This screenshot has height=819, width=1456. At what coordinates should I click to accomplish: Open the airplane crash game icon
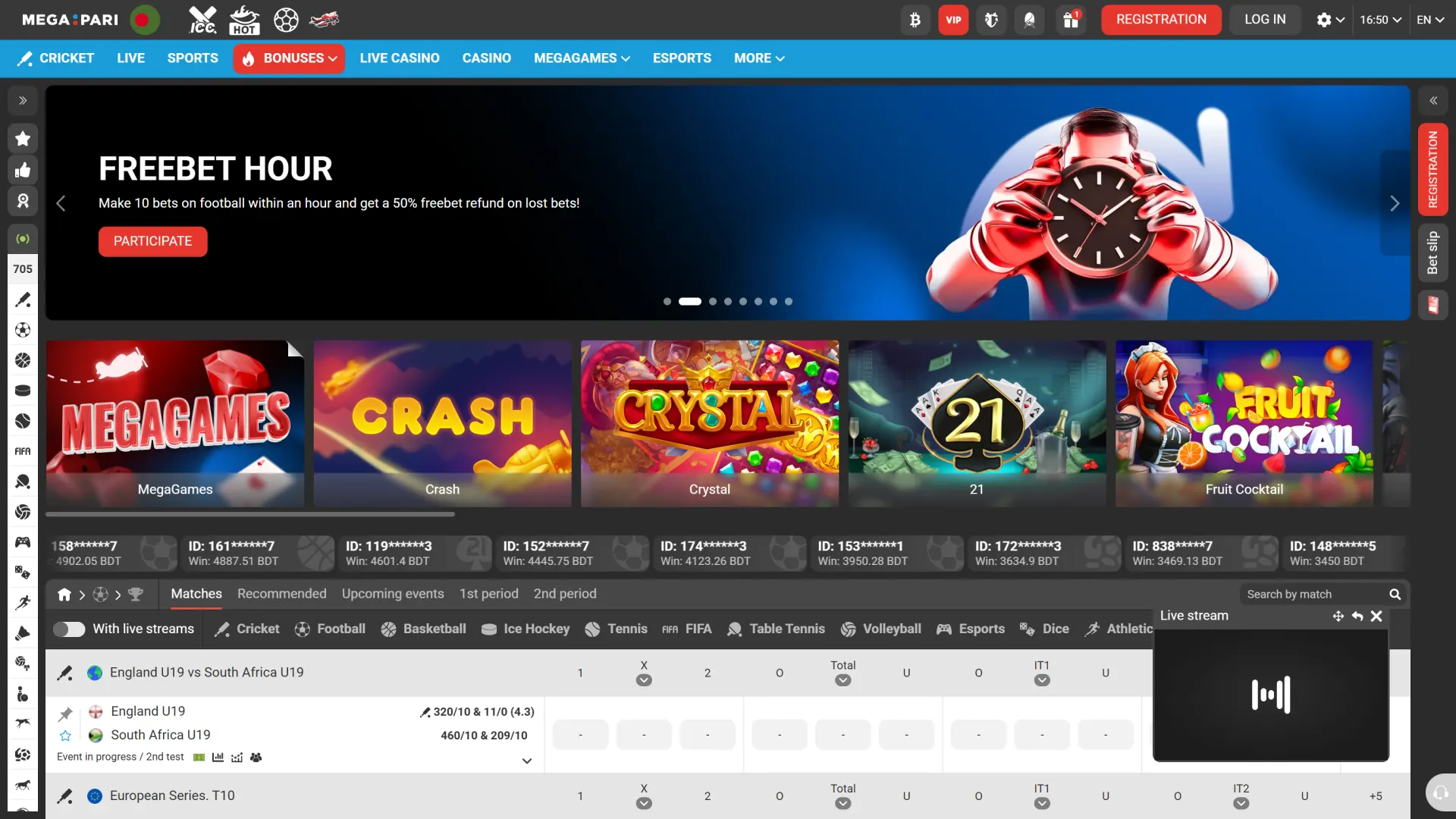(x=325, y=20)
